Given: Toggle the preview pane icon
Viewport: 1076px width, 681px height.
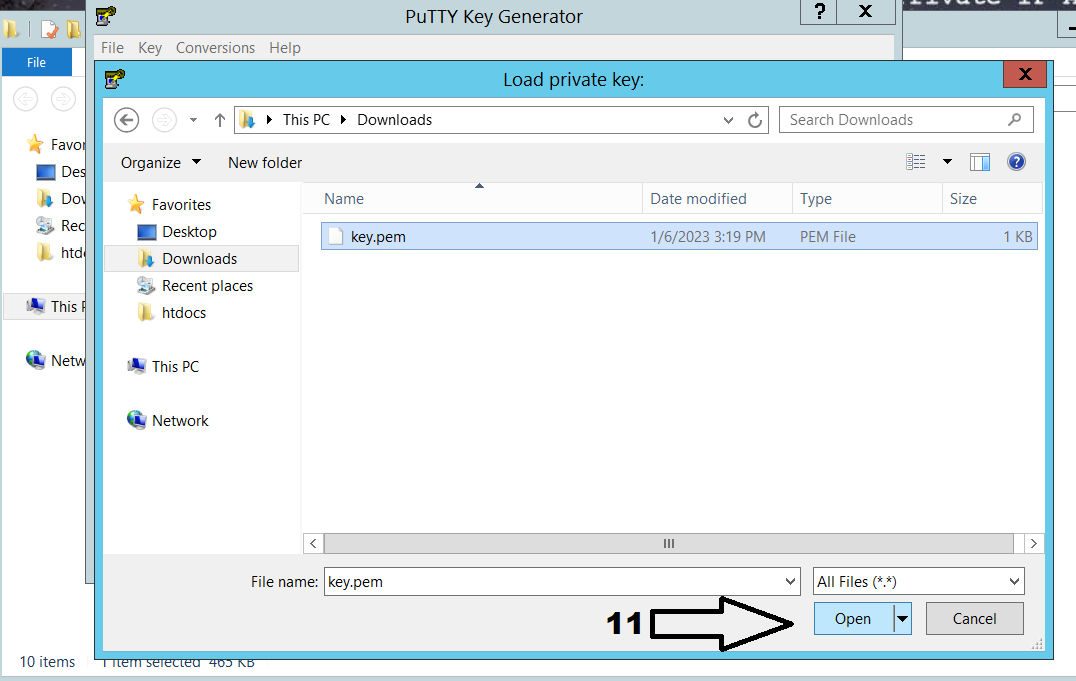Looking at the screenshot, I should point(980,162).
